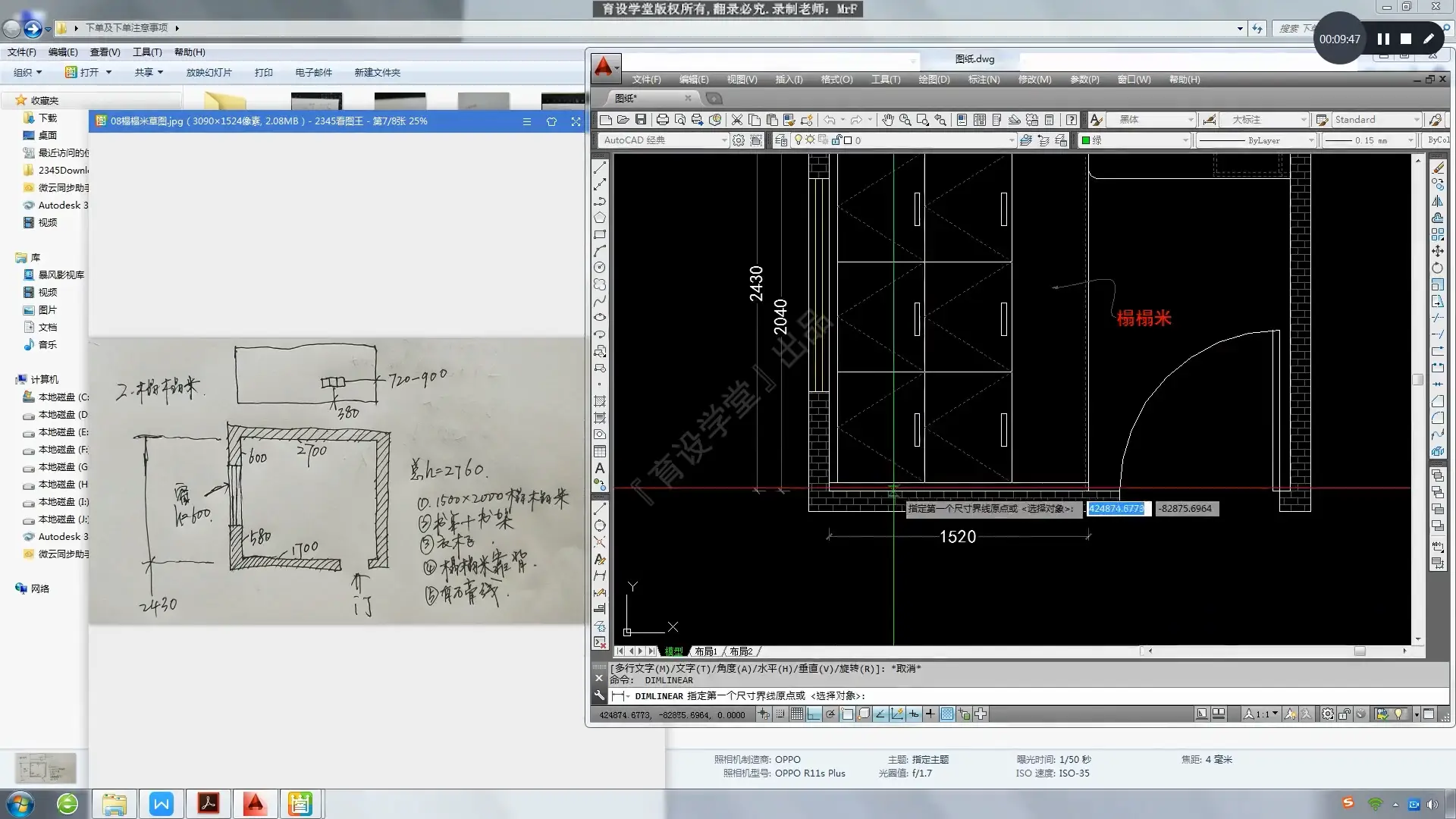Open the Layer Properties Manager icon
1456x819 pixels.
pyautogui.click(x=781, y=140)
